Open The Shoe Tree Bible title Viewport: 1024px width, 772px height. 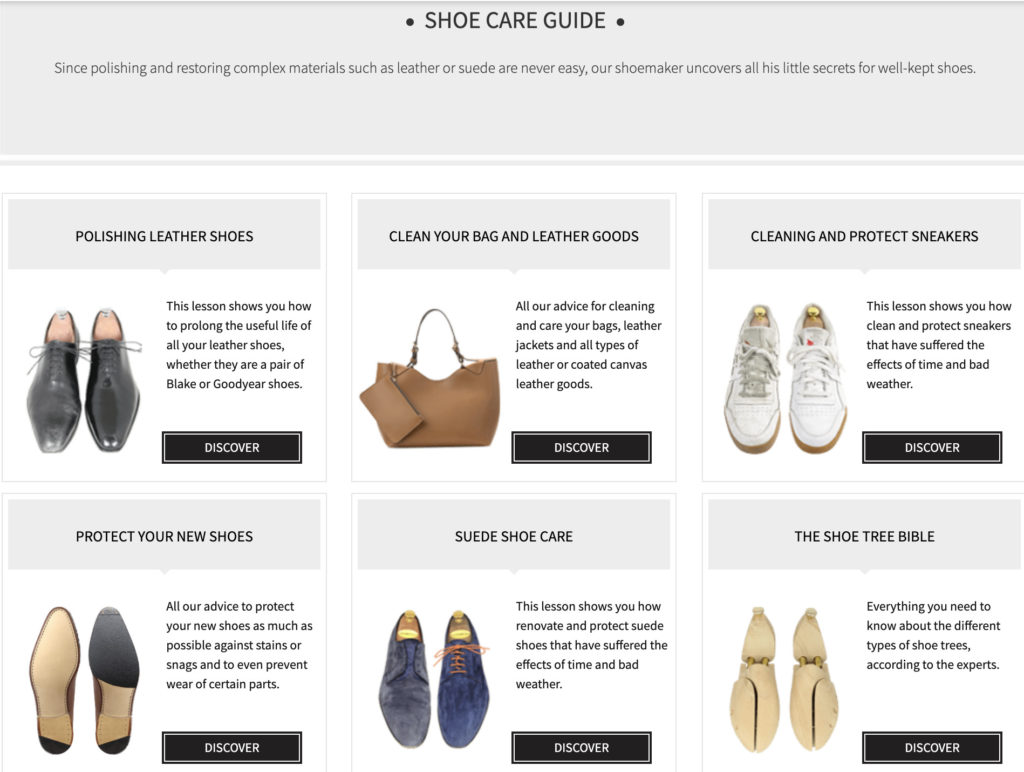click(x=863, y=536)
